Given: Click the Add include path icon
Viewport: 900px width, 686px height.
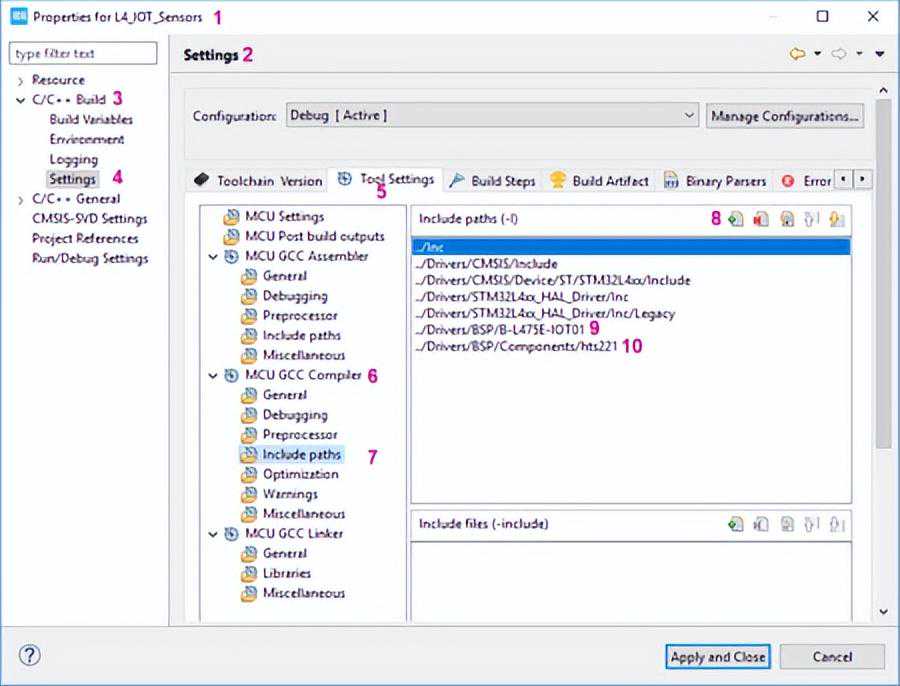Looking at the screenshot, I should click(736, 219).
